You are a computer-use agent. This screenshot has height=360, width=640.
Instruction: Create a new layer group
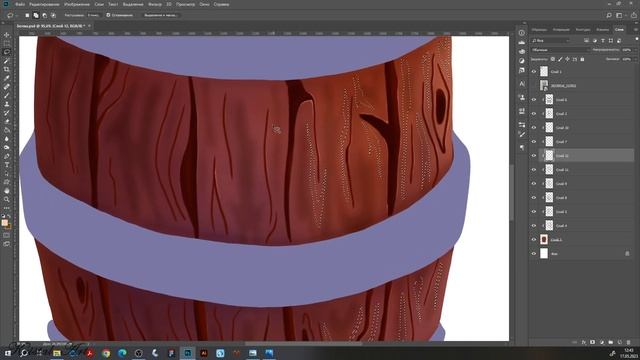pyautogui.click(x=611, y=342)
